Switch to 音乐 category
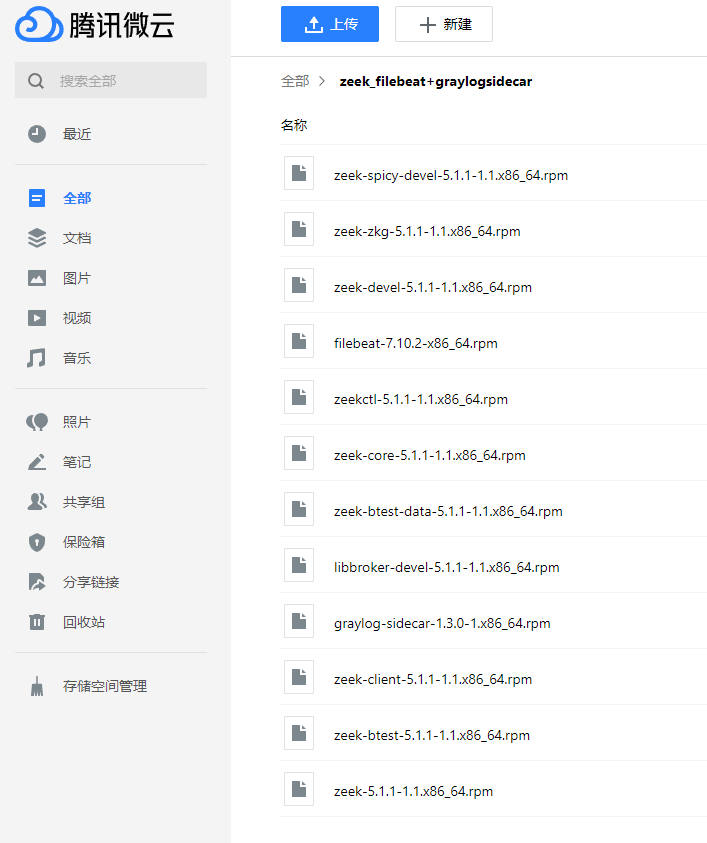The width and height of the screenshot is (707, 843). point(77,358)
